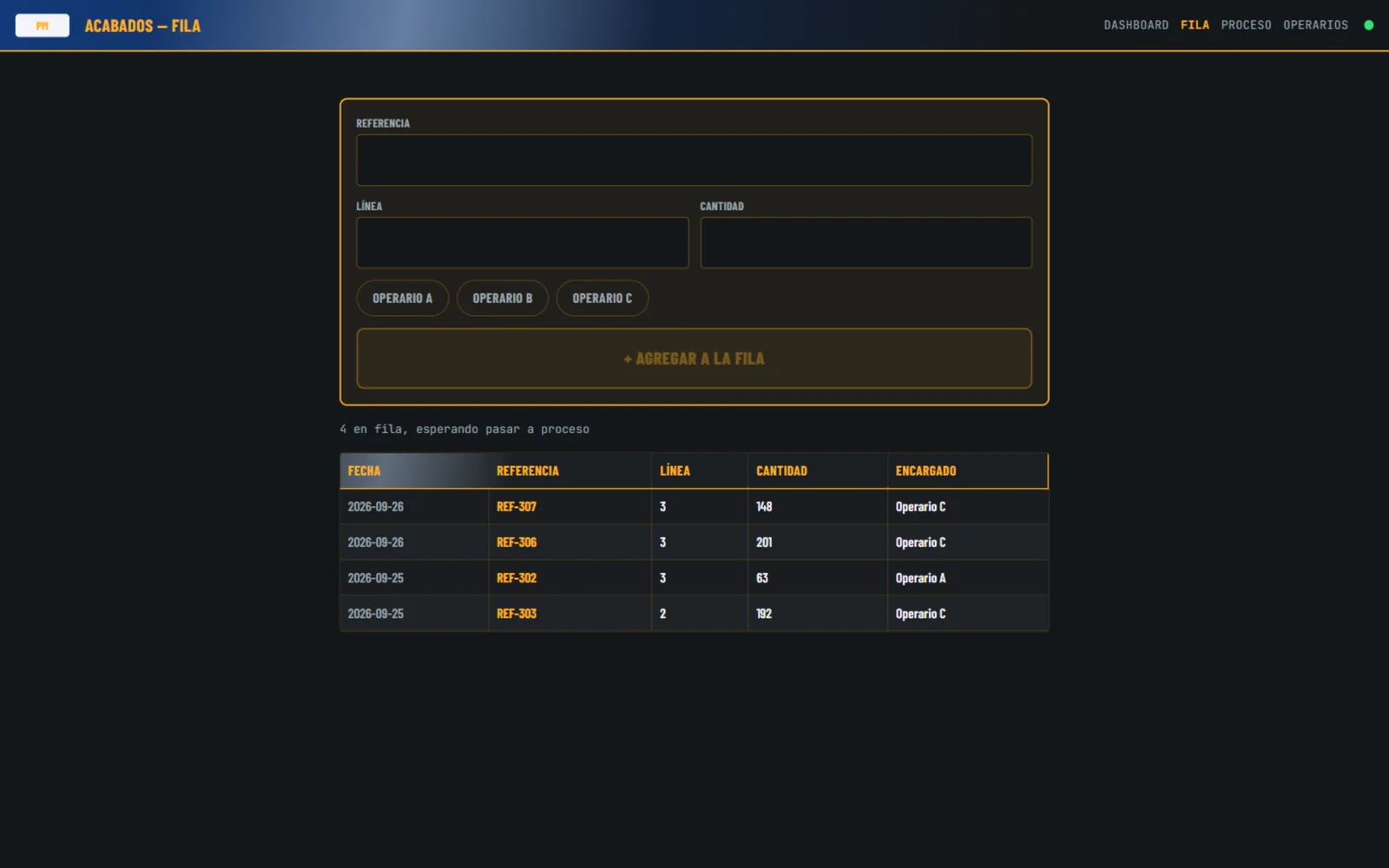Click the '4 en fila' status text
The height and width of the screenshot is (868, 1389).
(x=464, y=429)
